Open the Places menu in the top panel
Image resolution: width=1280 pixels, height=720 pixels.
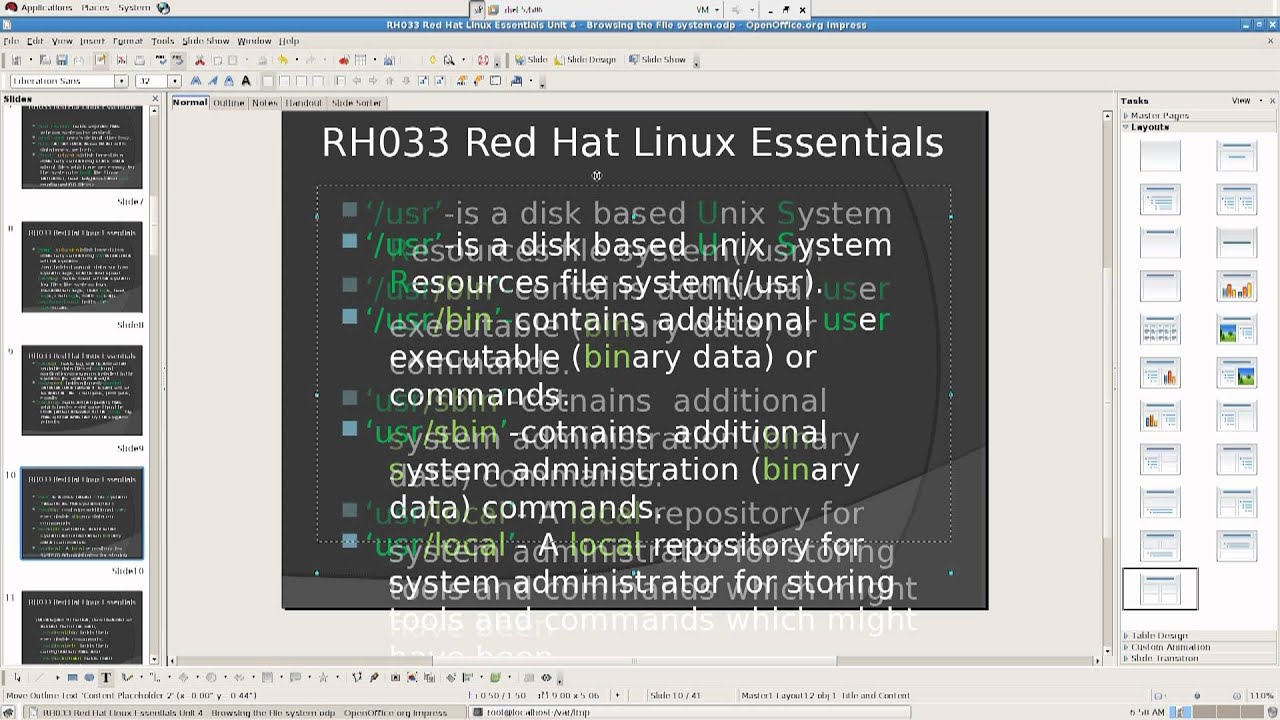pos(95,8)
